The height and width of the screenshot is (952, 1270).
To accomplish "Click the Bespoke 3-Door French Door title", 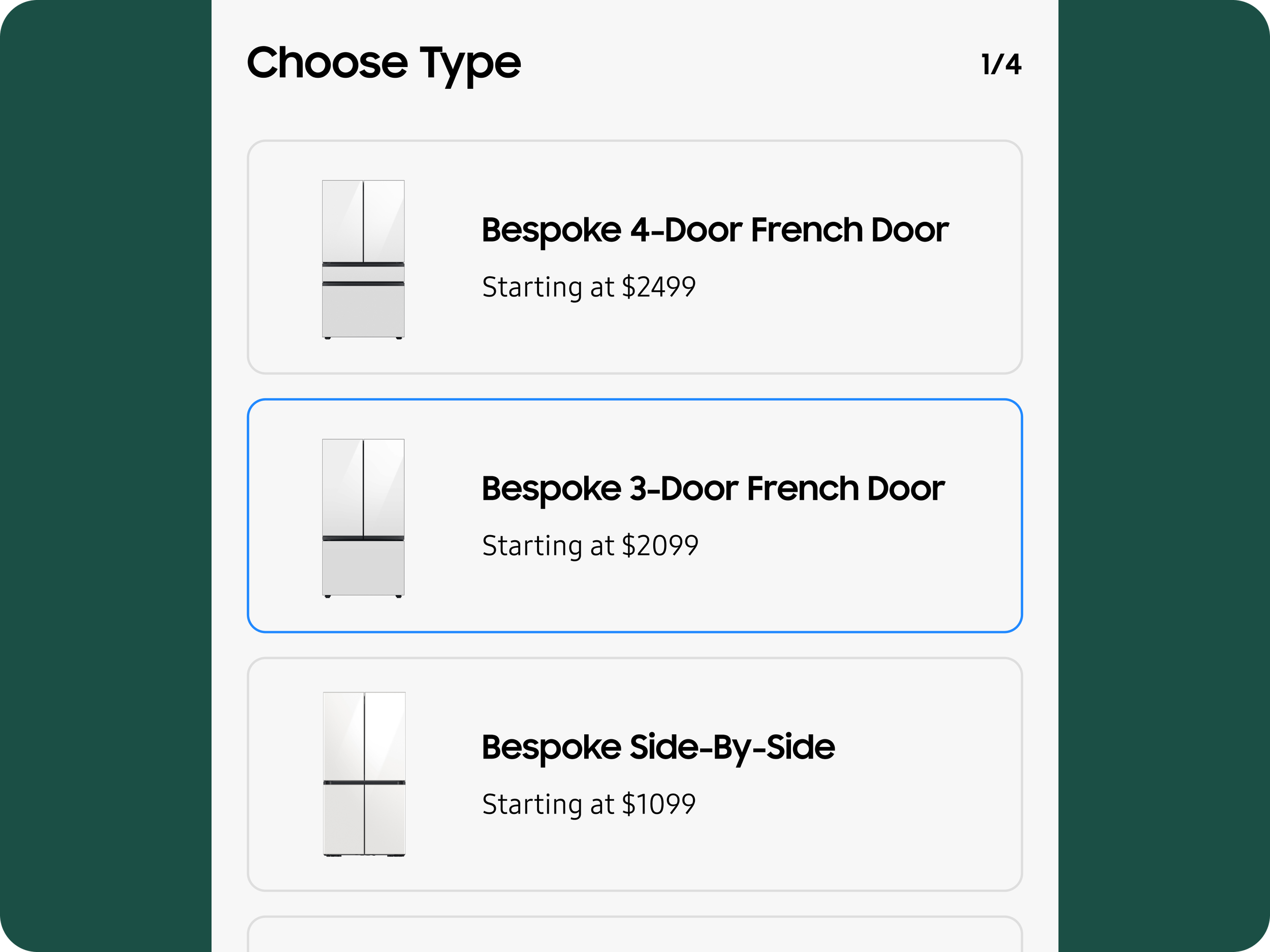I will point(713,489).
